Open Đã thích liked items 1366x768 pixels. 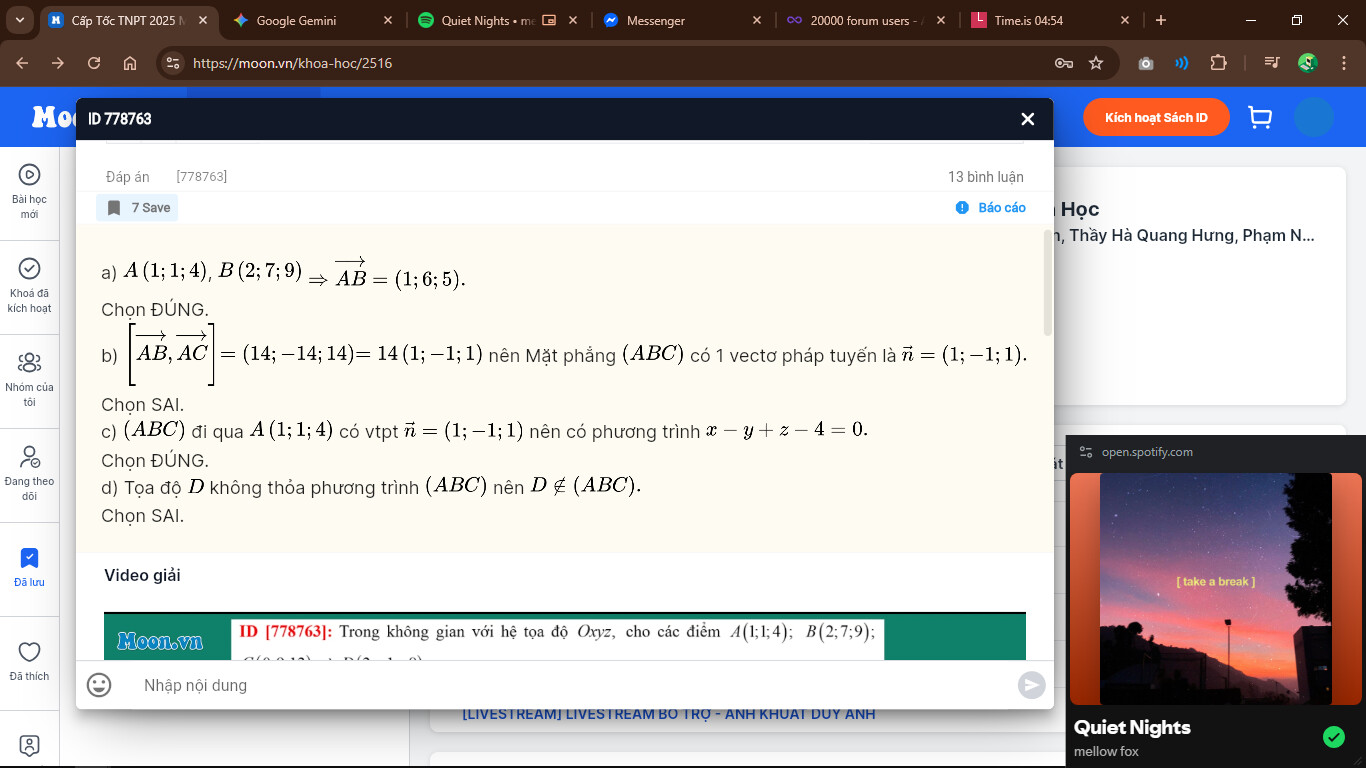pos(30,660)
